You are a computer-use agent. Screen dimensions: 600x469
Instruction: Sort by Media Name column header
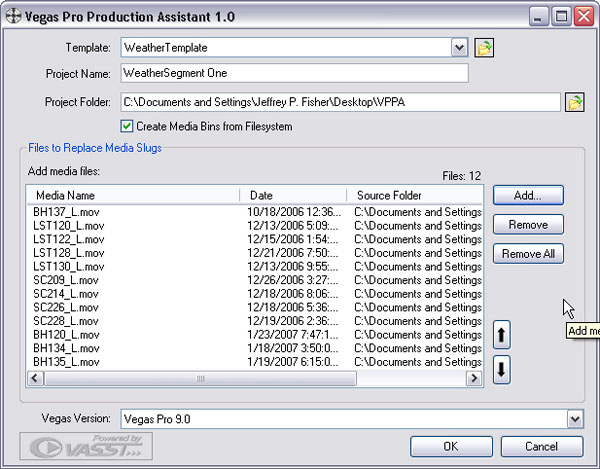[133, 195]
